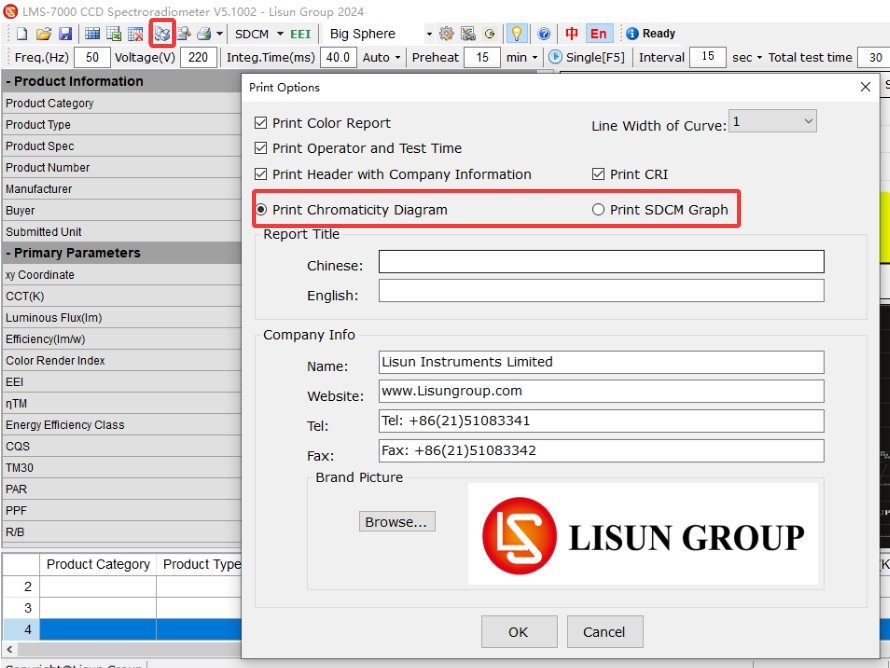Close the Print Options dialog
Screen dimensions: 890x668
pos(865,87)
